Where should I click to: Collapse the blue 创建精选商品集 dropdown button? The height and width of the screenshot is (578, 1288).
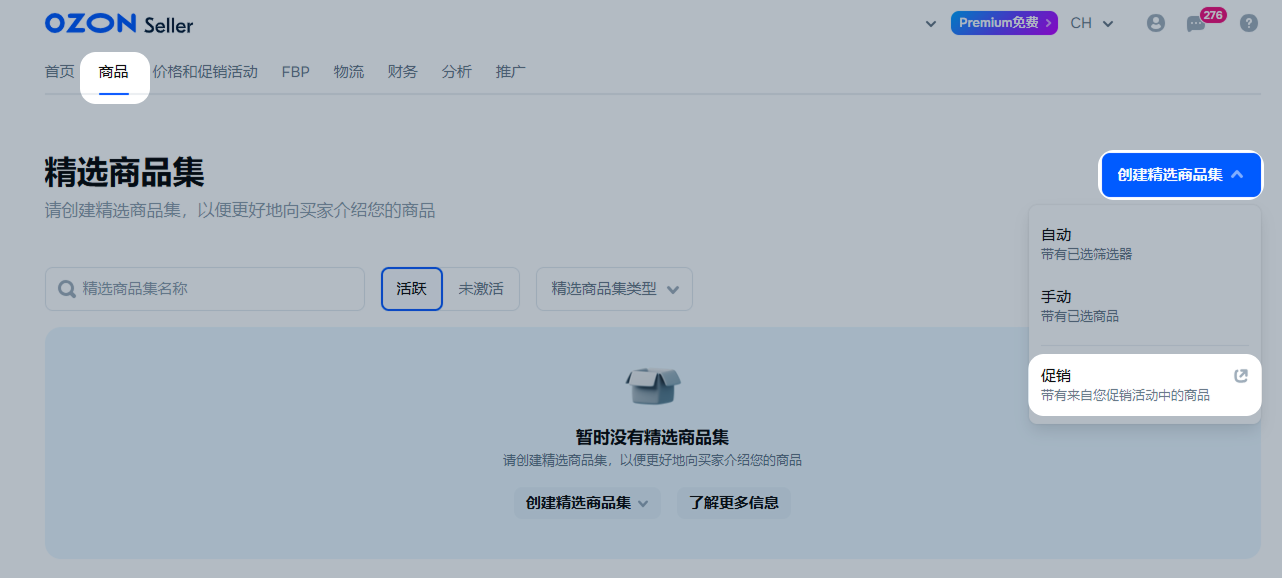coord(1181,175)
